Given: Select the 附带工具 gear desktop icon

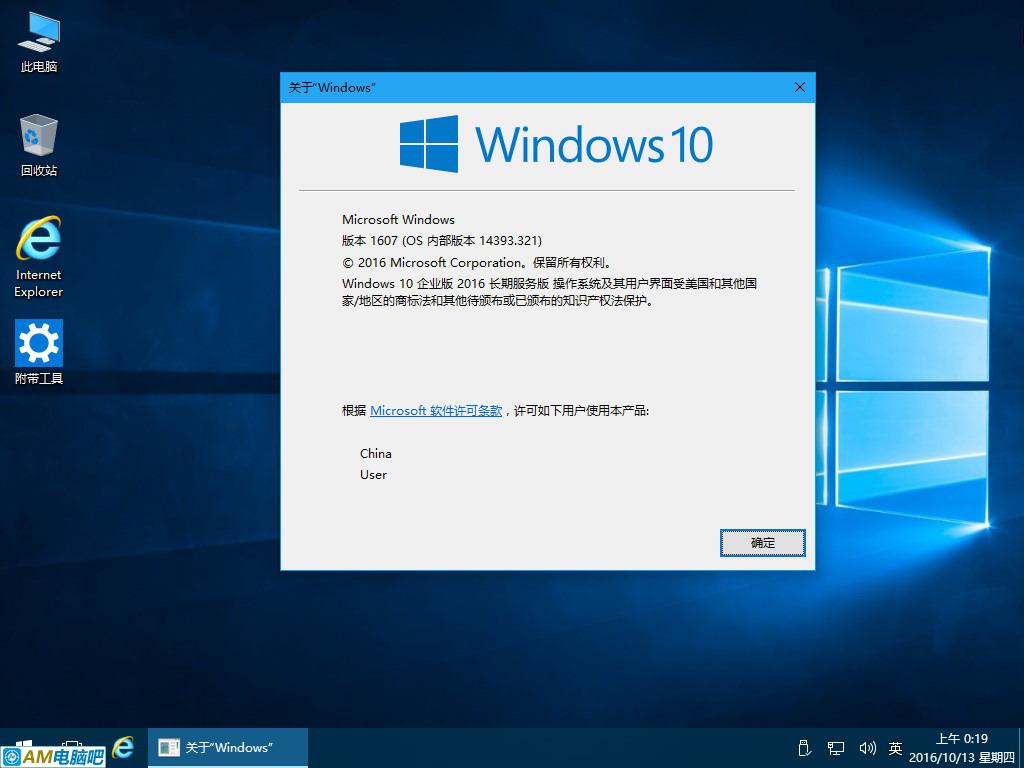Looking at the screenshot, I should tap(39, 352).
